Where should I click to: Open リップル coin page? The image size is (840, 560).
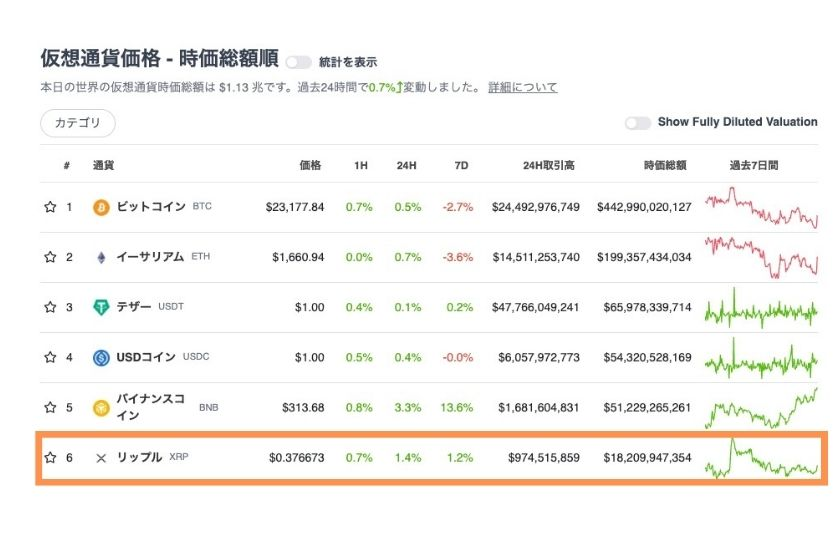click(139, 457)
